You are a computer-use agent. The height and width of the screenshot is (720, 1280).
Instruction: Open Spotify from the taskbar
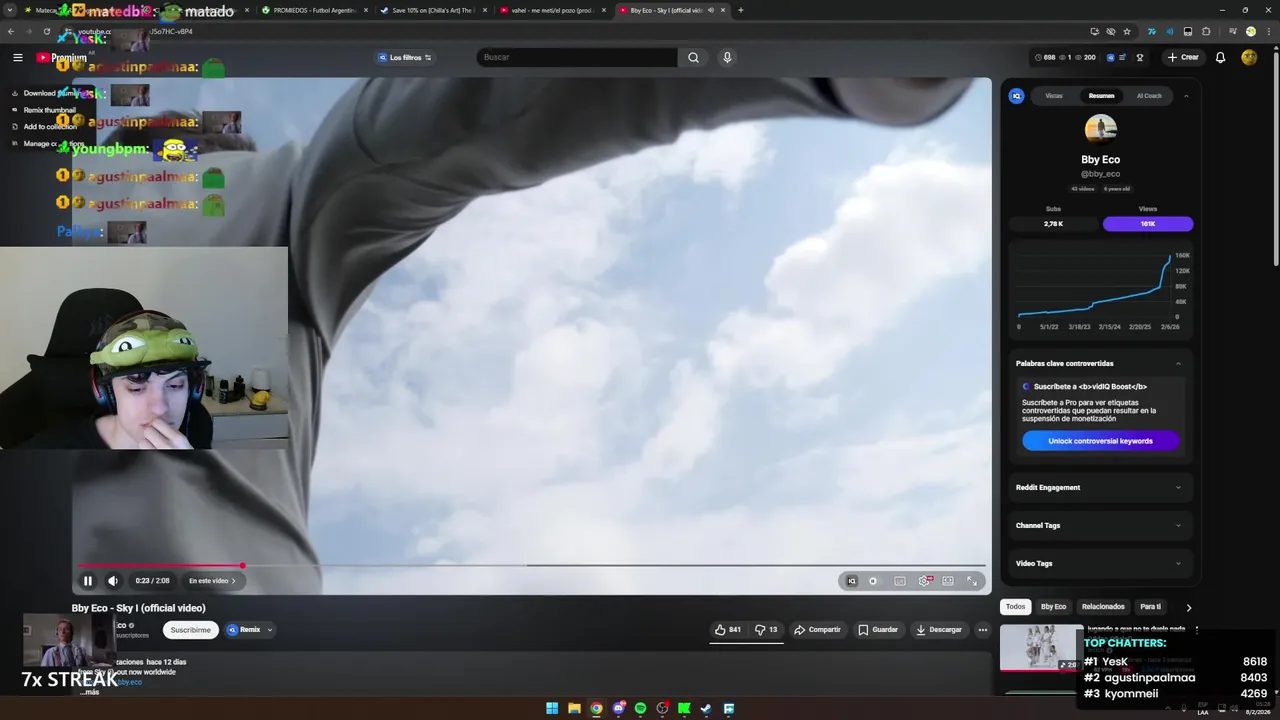pyautogui.click(x=640, y=709)
